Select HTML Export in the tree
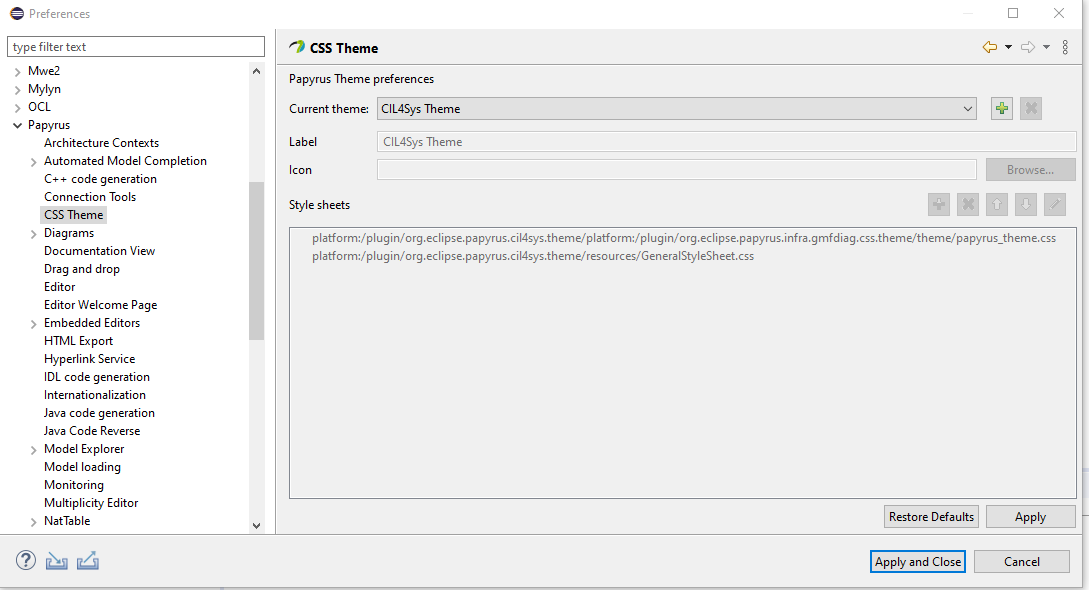This screenshot has height=590, width=1089. pyautogui.click(x=78, y=341)
